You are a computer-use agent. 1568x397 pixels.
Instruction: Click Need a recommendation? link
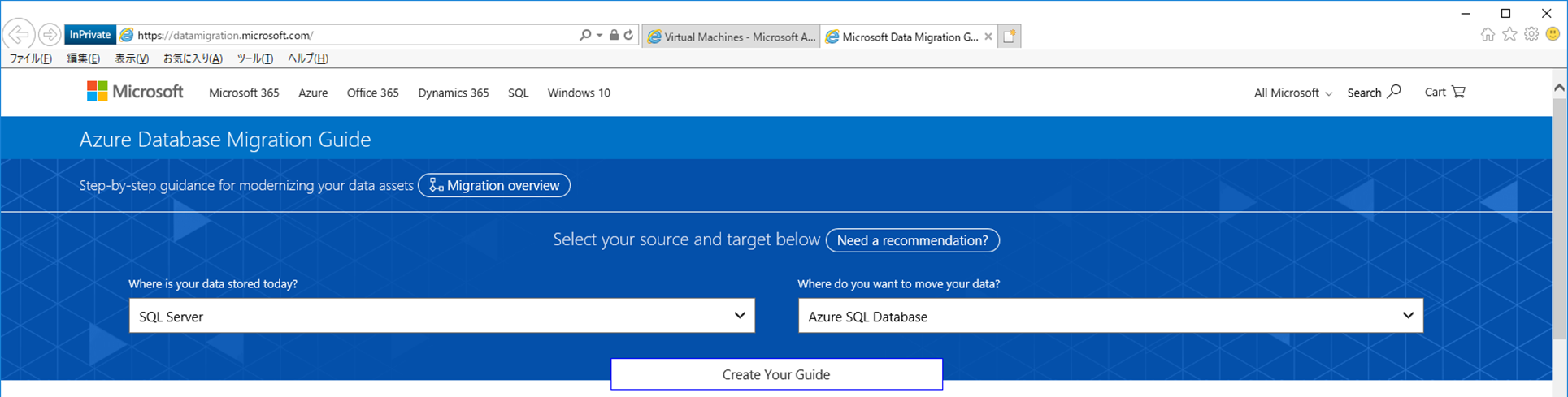[912, 240]
